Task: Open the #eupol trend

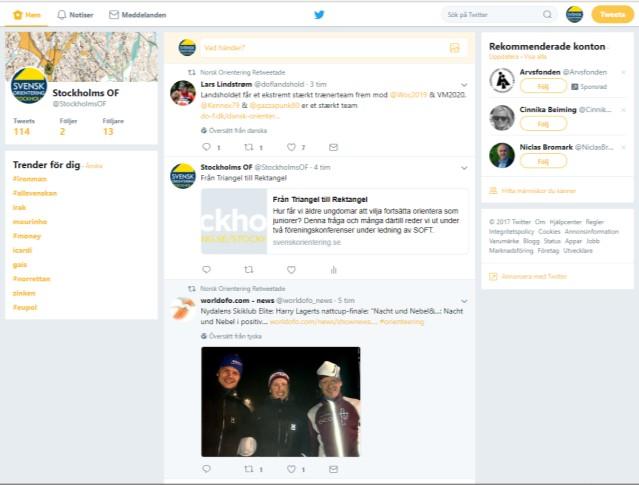Action: click(x=25, y=307)
